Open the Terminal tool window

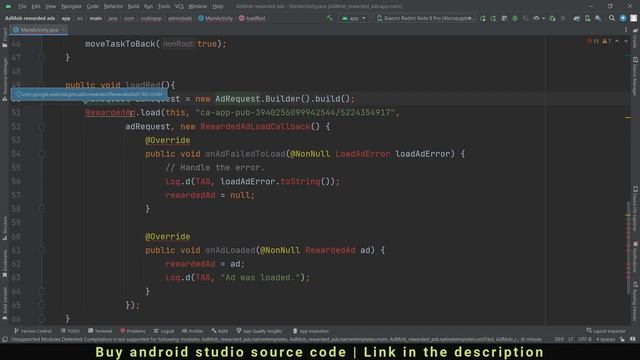[100, 331]
